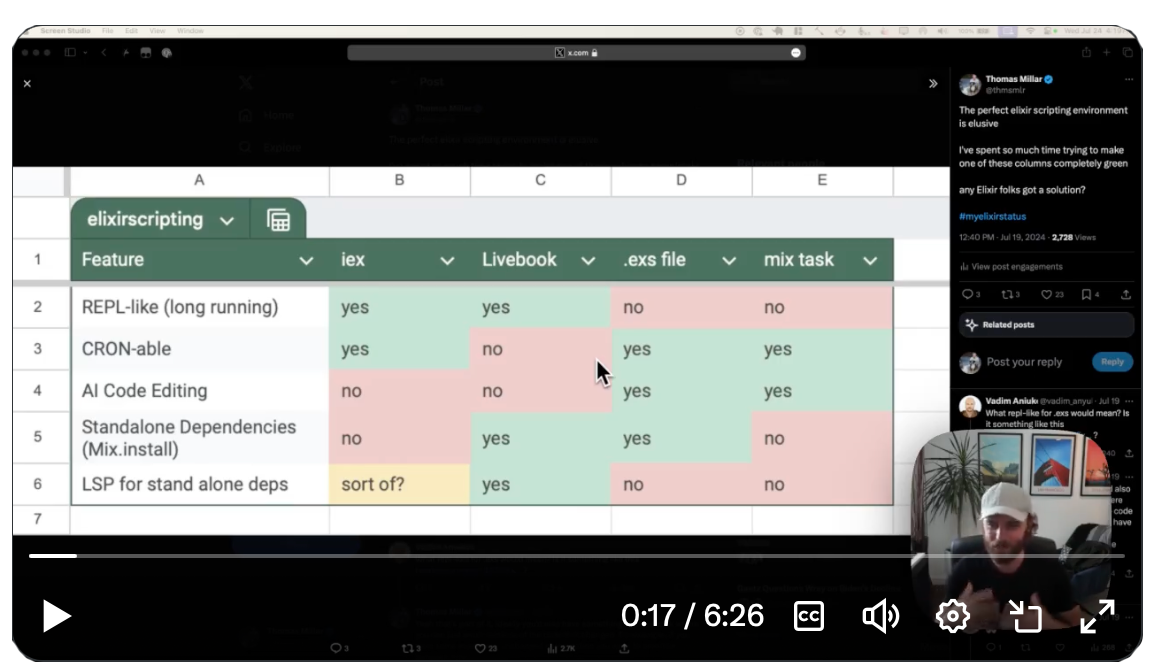
Task: Open video settings gear
Action: (x=953, y=616)
